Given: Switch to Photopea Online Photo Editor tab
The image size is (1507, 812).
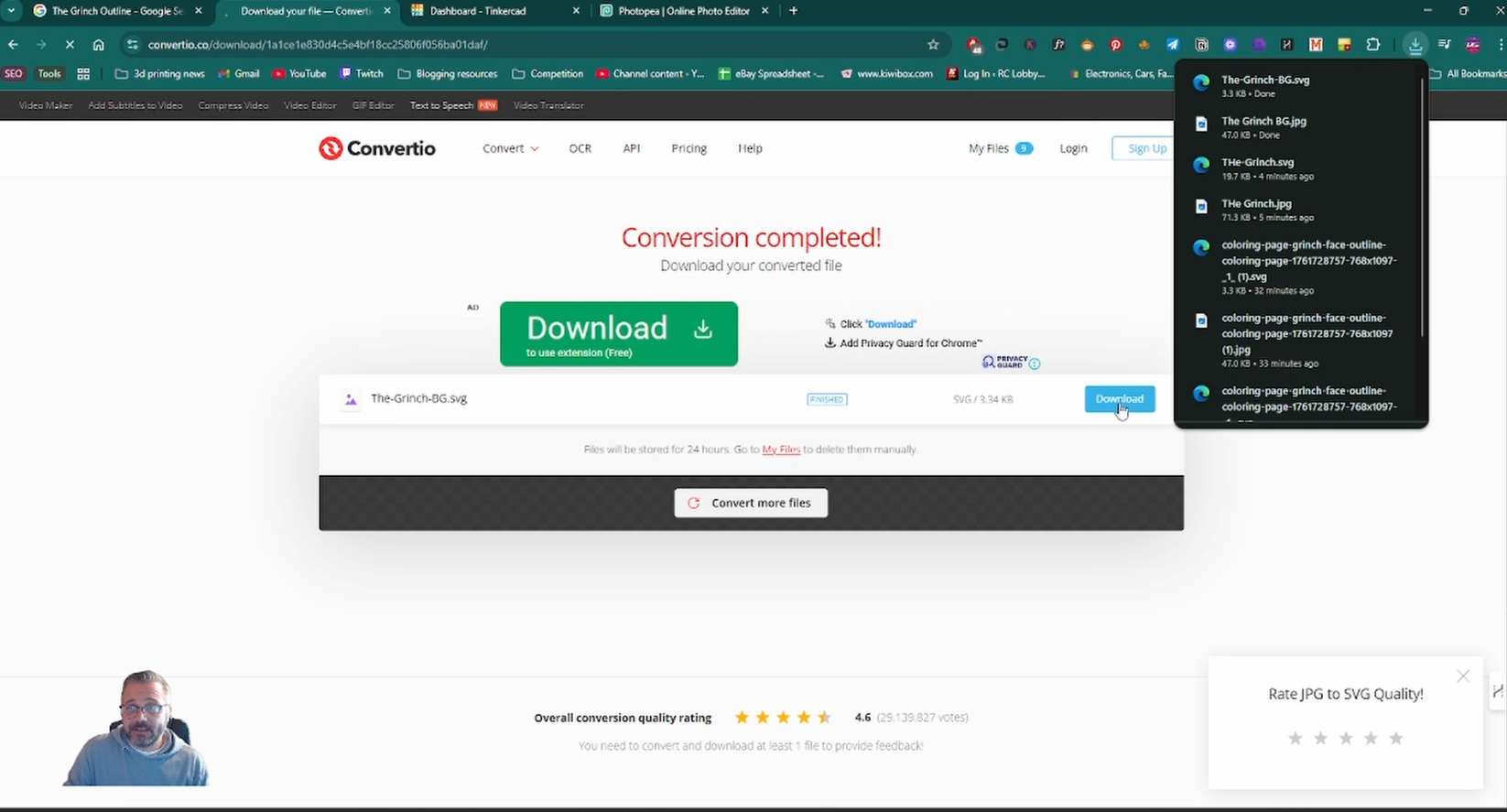Looking at the screenshot, I should [x=684, y=11].
